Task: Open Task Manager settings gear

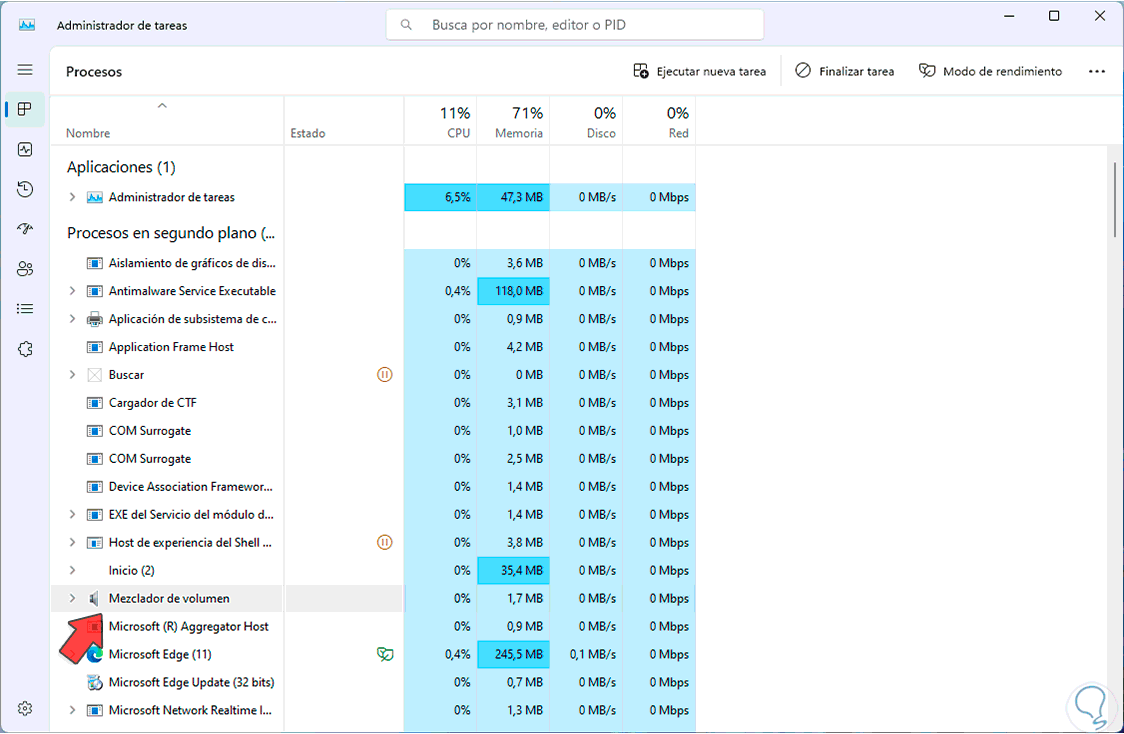Action: (25, 708)
